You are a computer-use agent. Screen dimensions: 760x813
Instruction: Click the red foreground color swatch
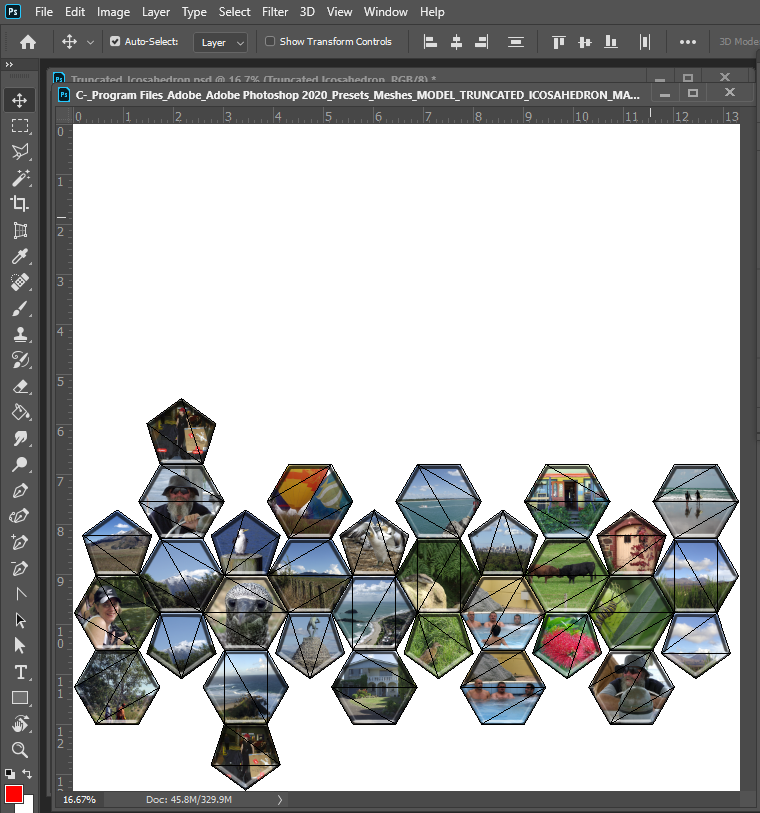tap(13, 794)
